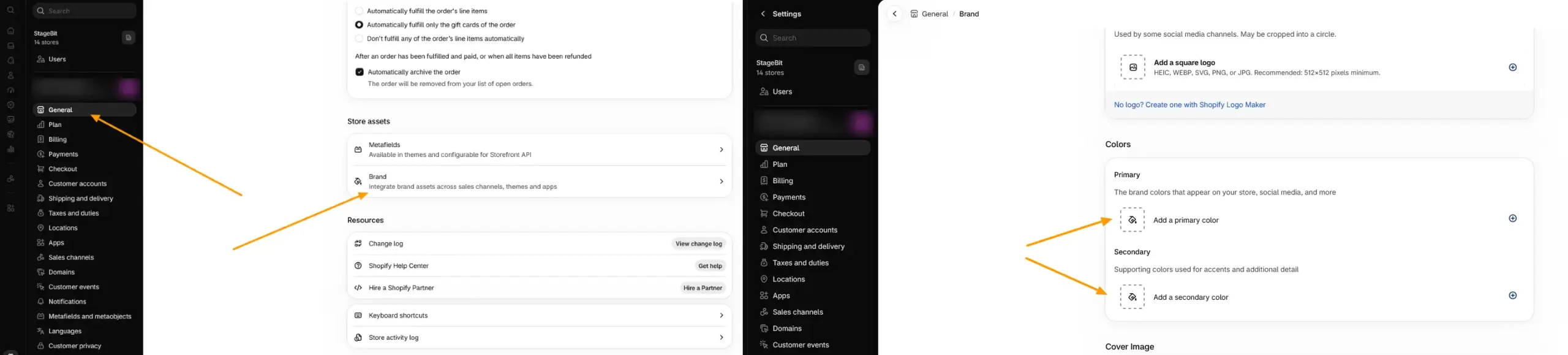Click Users in the left settings sidebar

click(x=85, y=59)
